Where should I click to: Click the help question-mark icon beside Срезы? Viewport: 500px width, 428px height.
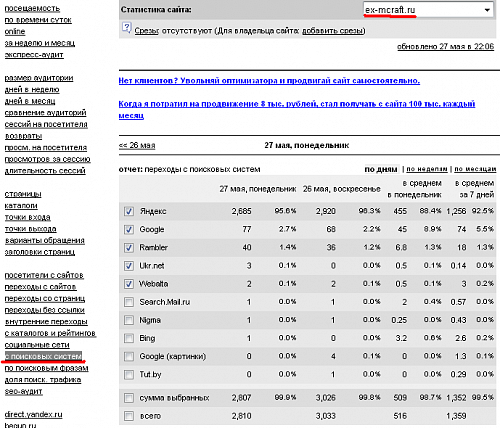[x=127, y=28]
